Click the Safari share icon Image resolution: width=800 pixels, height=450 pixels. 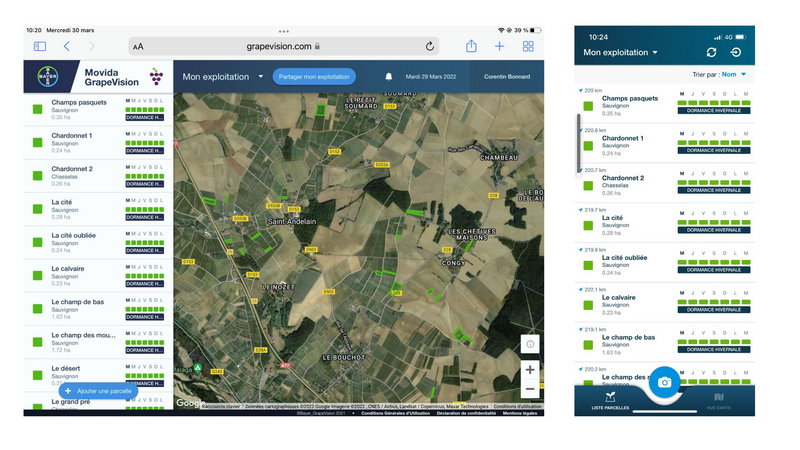471,46
